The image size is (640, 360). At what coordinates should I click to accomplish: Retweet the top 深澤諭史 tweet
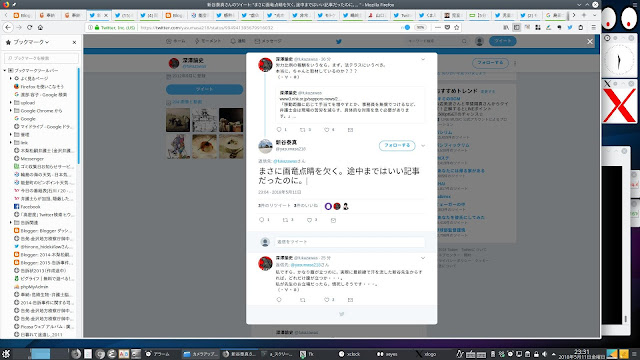pyautogui.click(x=303, y=130)
